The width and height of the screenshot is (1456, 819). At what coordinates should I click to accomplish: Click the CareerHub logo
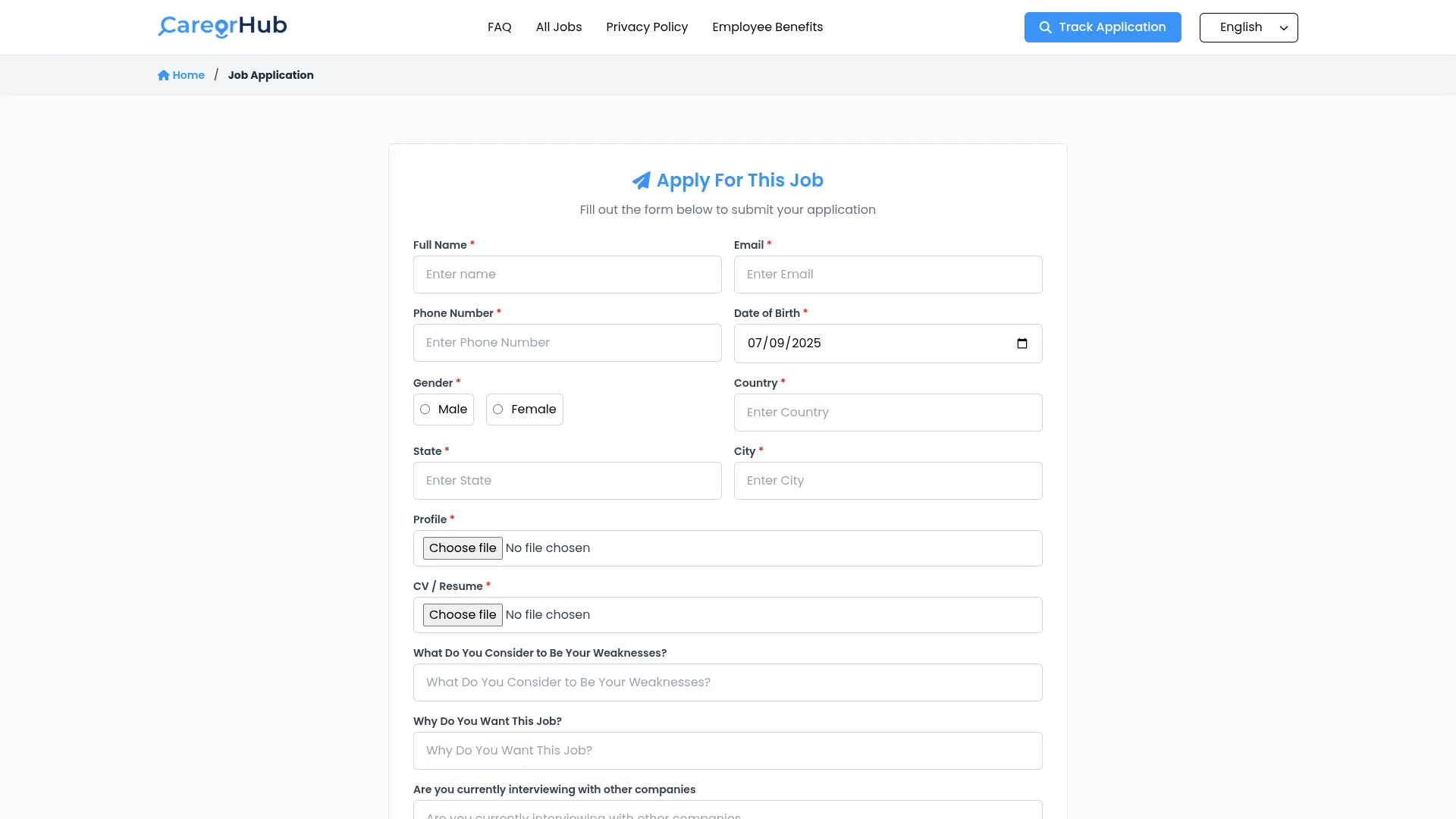[x=221, y=27]
